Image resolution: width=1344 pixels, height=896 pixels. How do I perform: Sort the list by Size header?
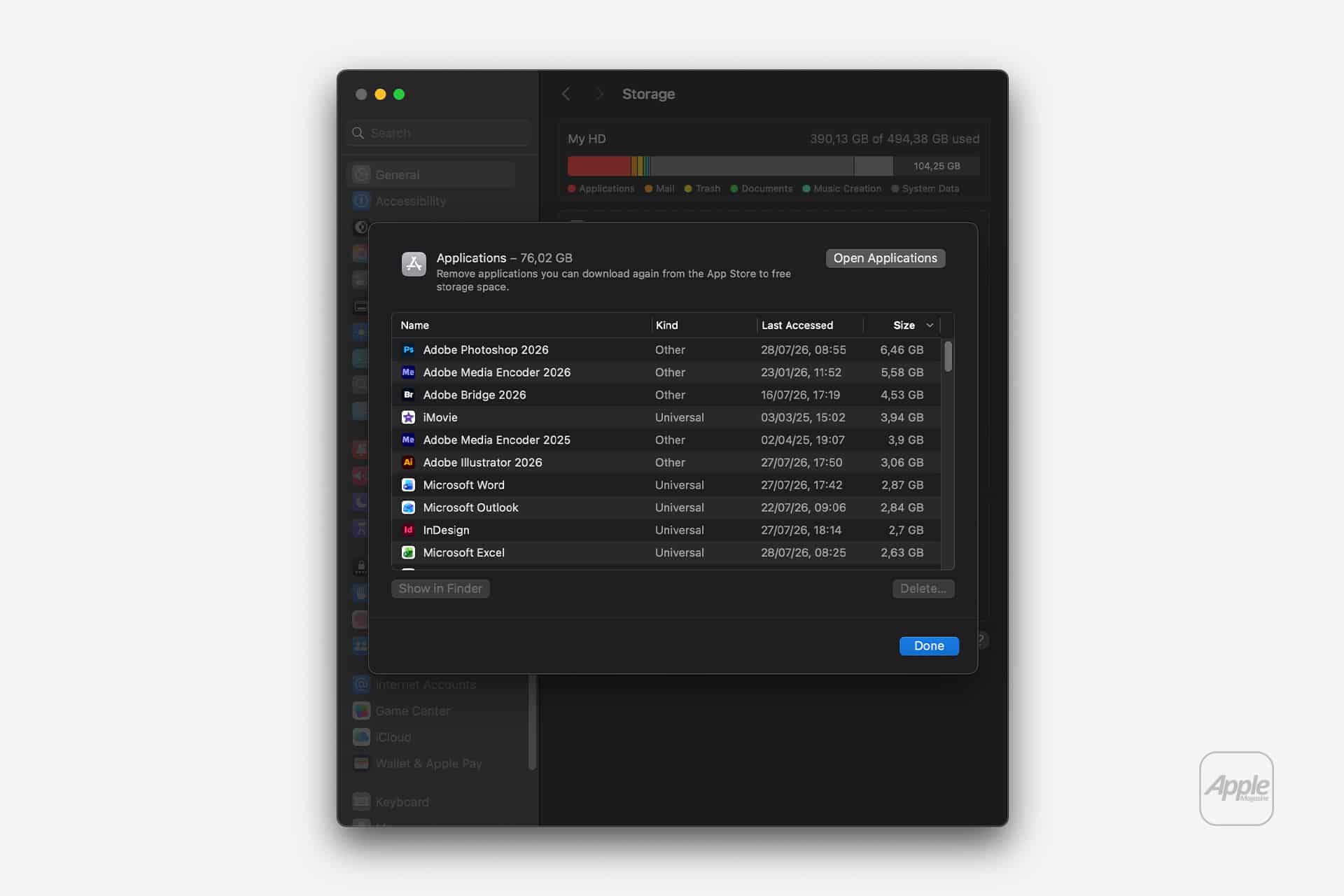tap(903, 325)
